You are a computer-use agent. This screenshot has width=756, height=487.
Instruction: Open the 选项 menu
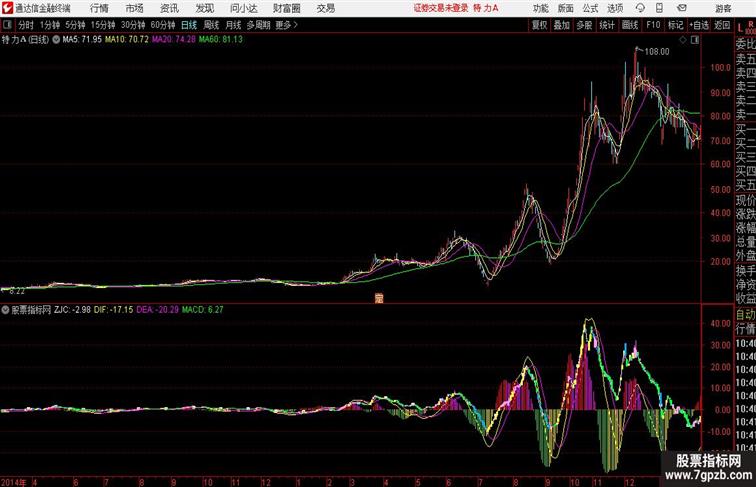[615, 8]
